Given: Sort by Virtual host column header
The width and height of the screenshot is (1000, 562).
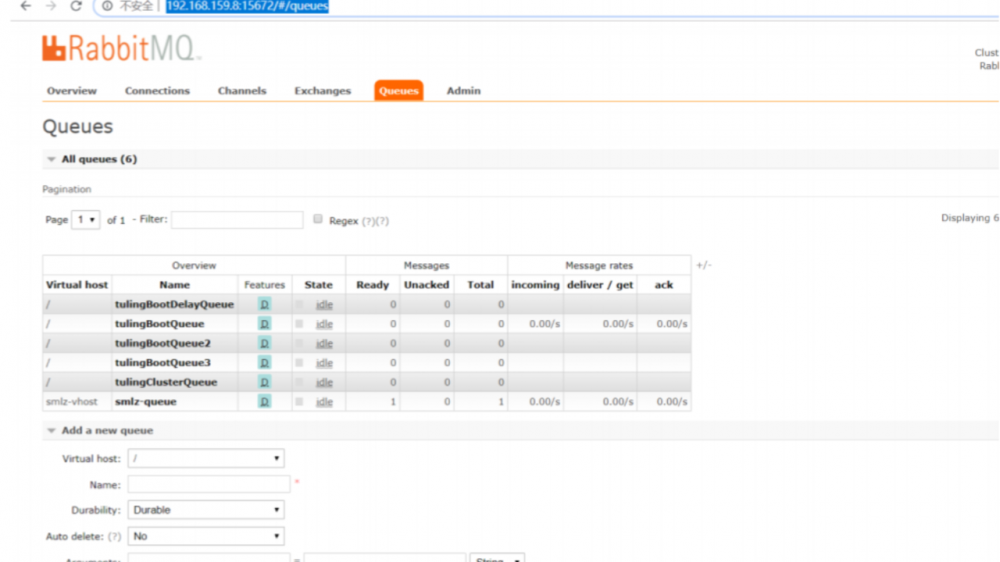Looking at the screenshot, I should tap(77, 285).
